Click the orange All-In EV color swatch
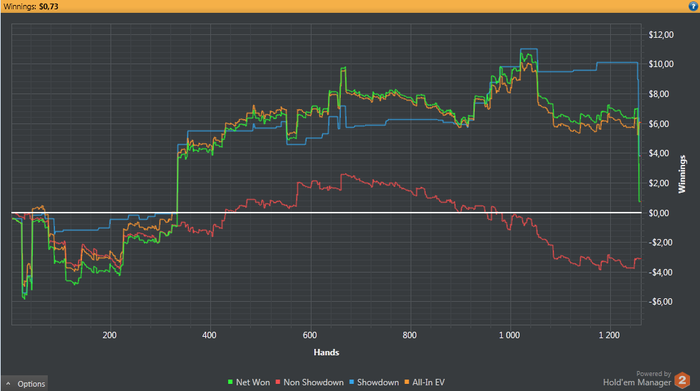The height and width of the screenshot is (391, 700). 407,382
